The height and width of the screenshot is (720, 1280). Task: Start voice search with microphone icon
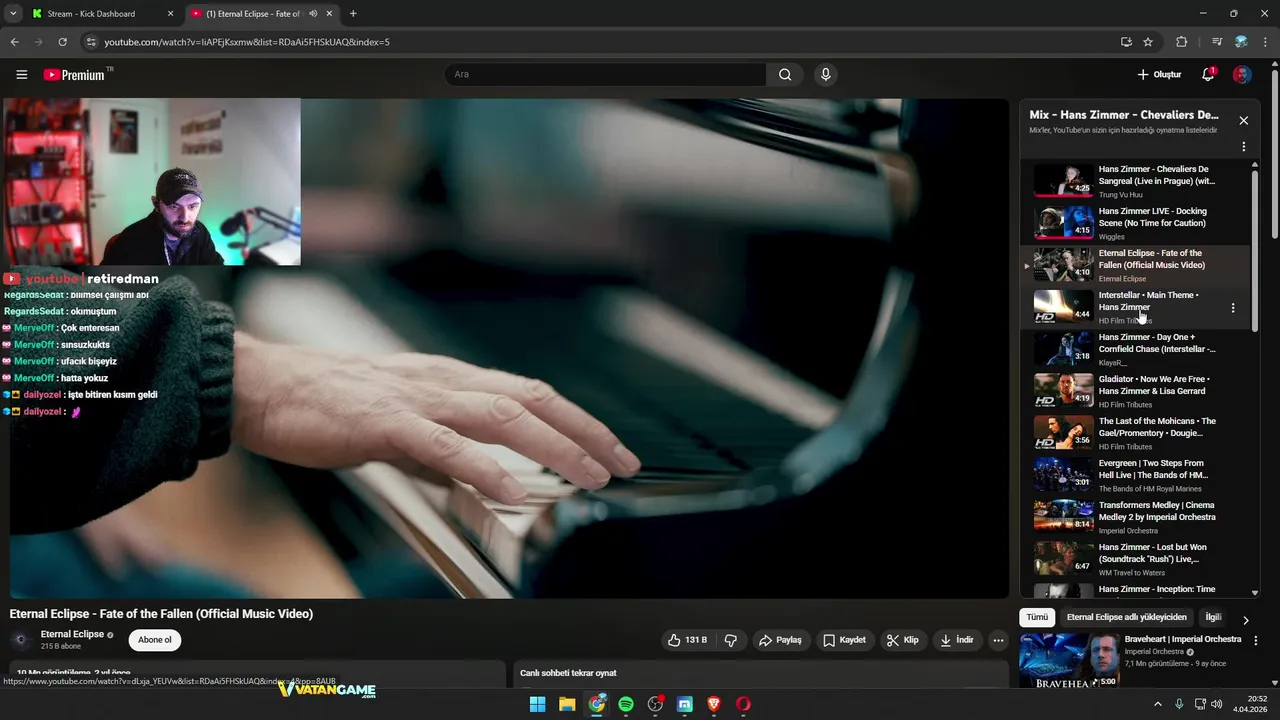point(825,74)
